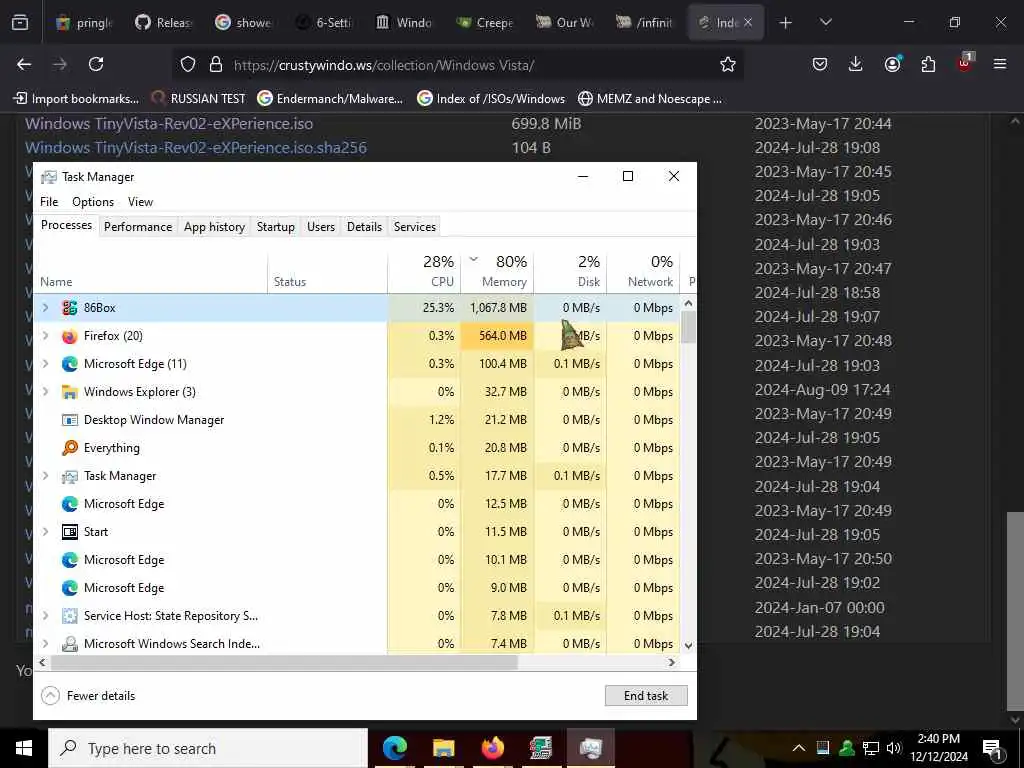Viewport: 1024px width, 768px height.
Task: Expand the Firefox (20) process group
Action: tap(46, 336)
